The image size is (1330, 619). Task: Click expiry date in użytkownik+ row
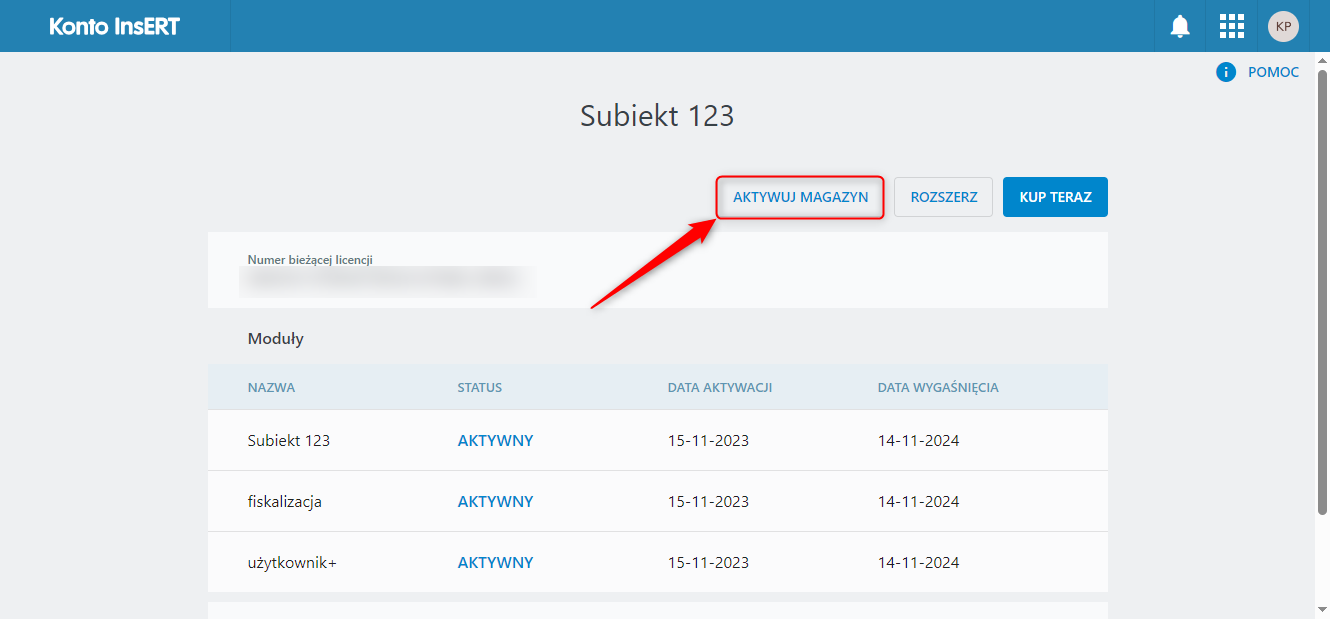919,563
